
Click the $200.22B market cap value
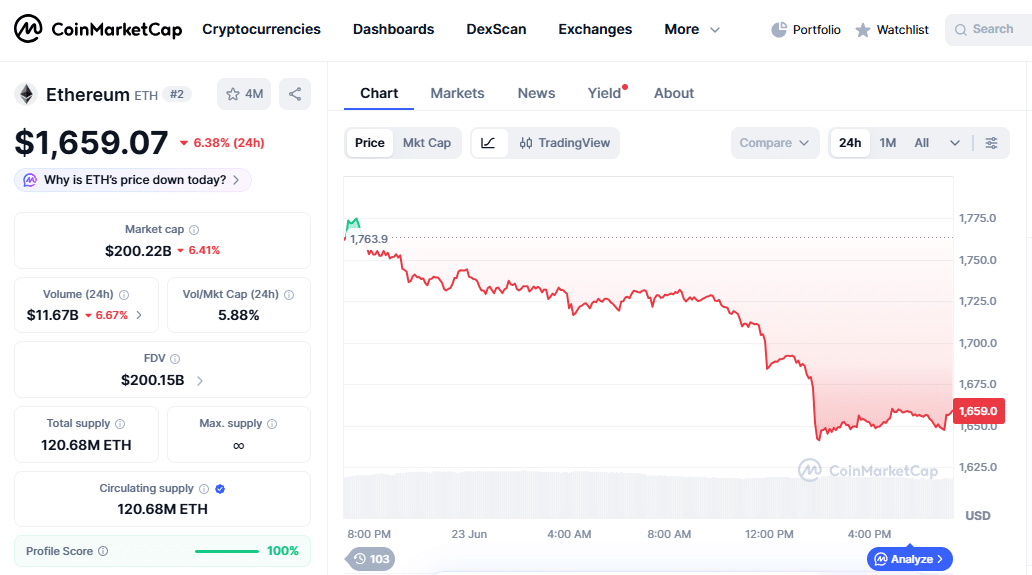(x=138, y=251)
